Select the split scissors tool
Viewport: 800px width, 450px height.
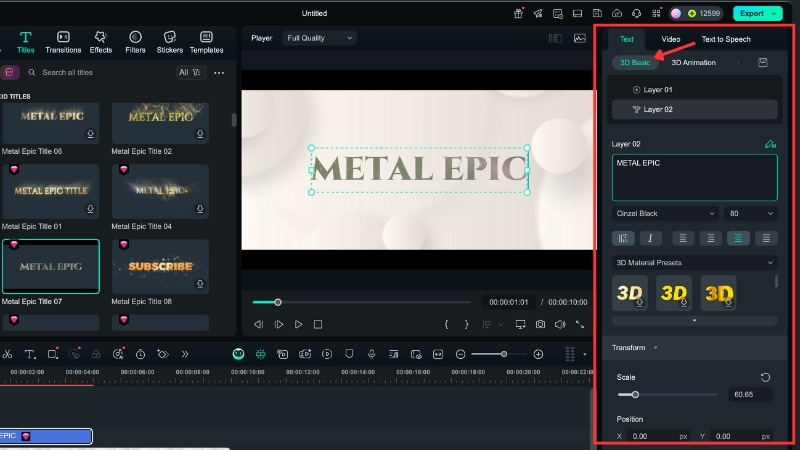tap(7, 354)
